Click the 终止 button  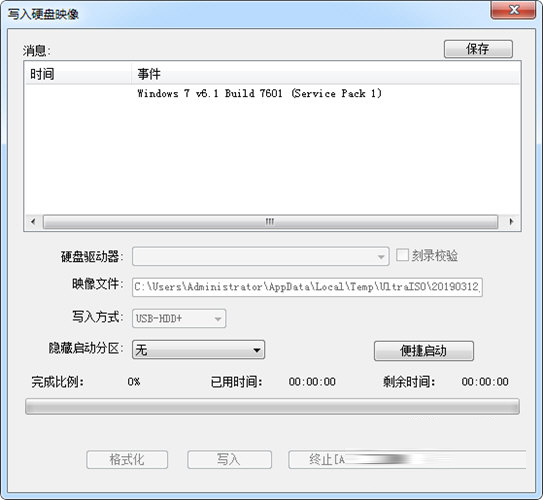point(407,459)
